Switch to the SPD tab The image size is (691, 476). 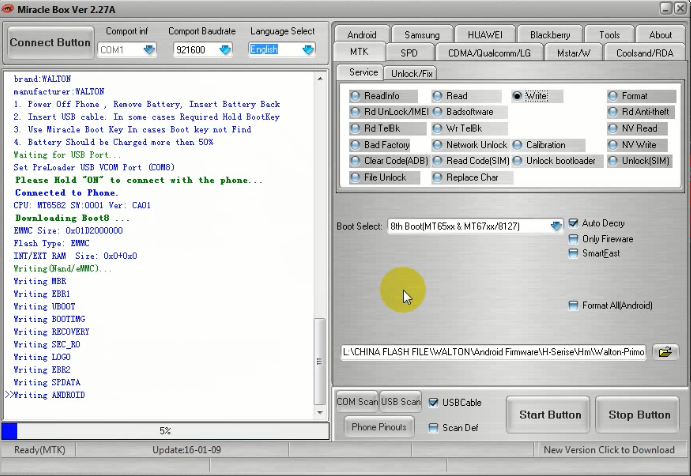[x=409, y=53]
